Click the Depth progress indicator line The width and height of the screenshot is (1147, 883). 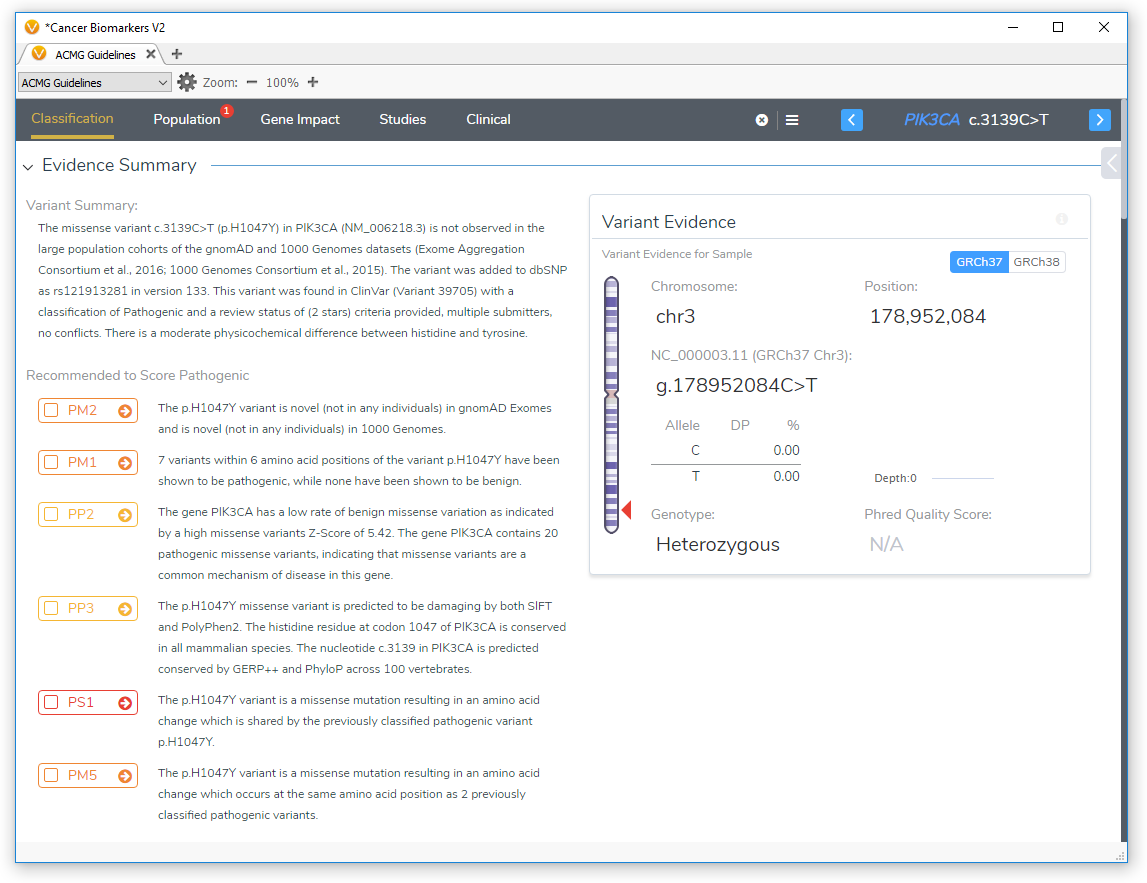(x=965, y=478)
